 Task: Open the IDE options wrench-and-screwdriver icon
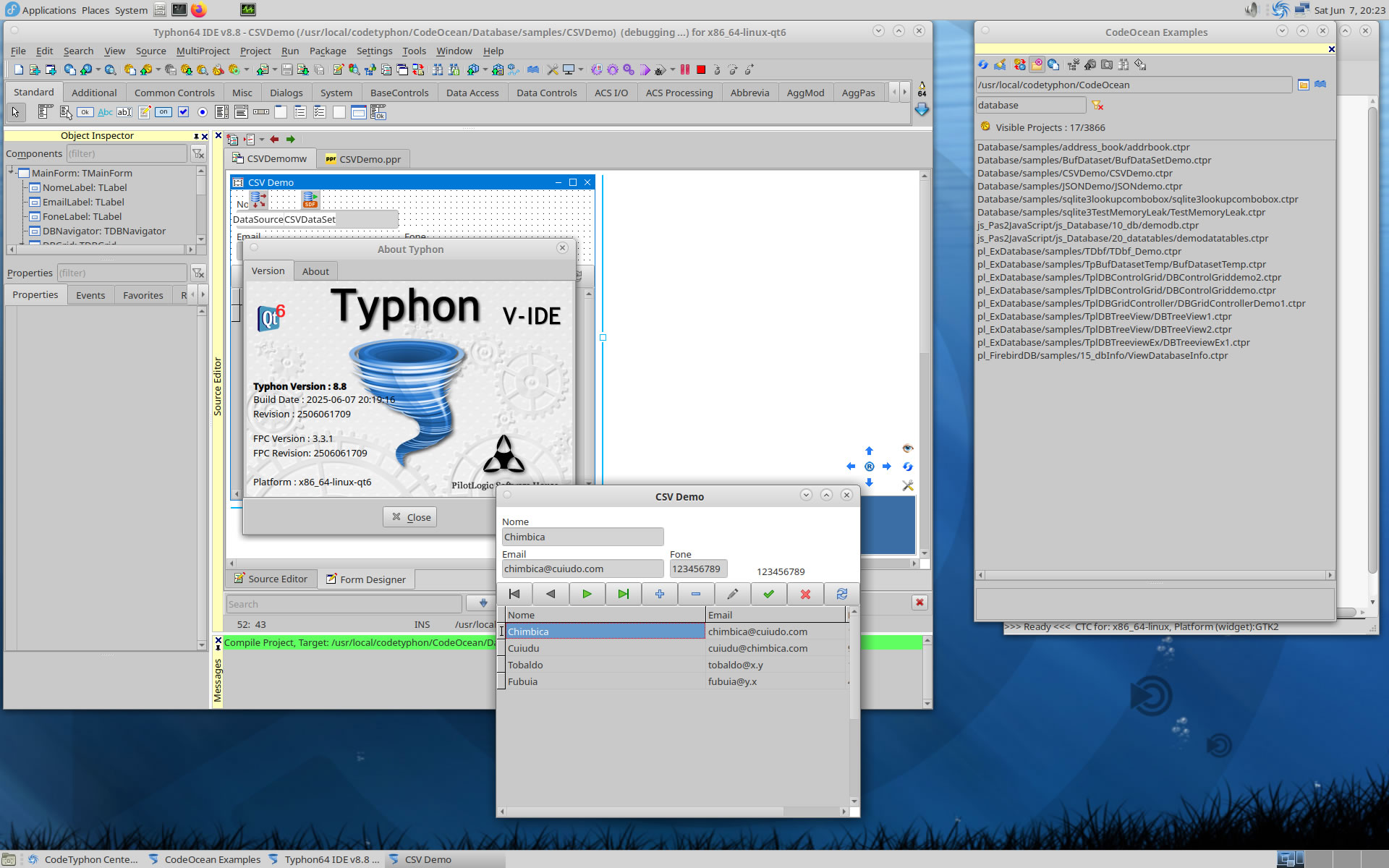553,69
